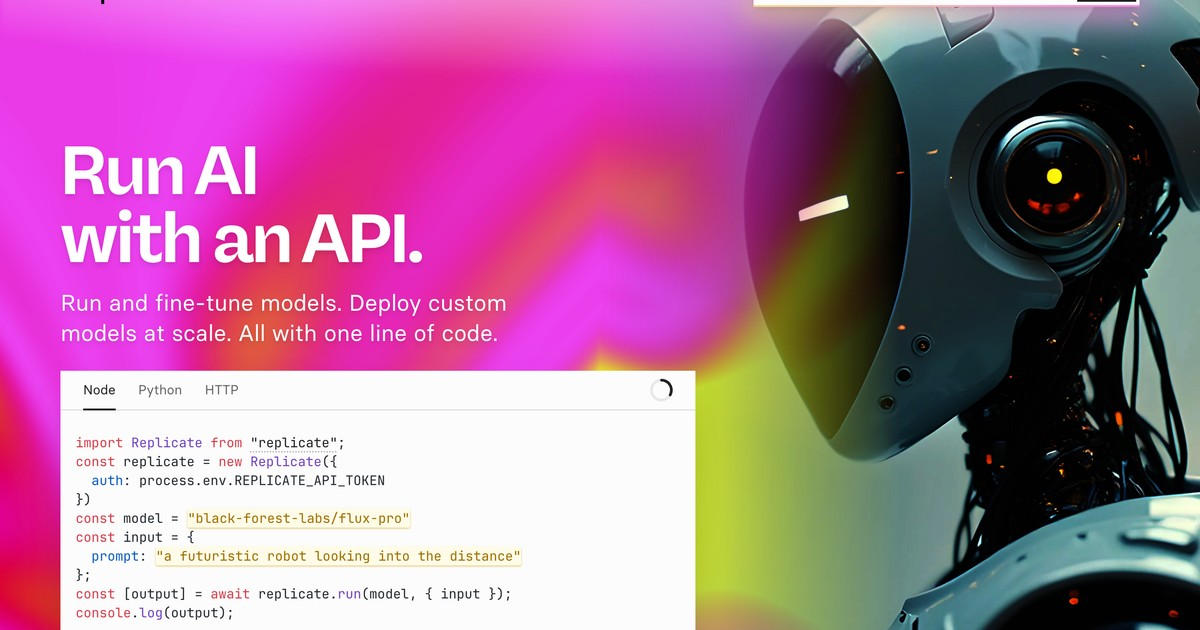The image size is (1200, 630).
Task: Click the auth: process.env.REPLICATE_API_TOKEN line
Action: (x=238, y=480)
